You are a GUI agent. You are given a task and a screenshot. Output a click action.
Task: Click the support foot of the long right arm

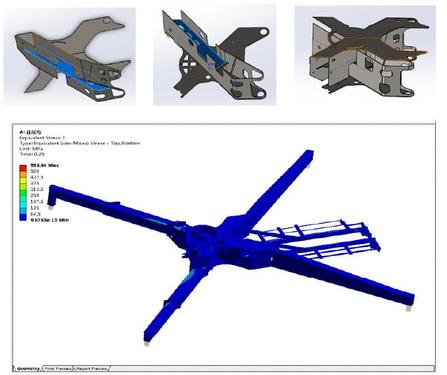click(x=408, y=309)
